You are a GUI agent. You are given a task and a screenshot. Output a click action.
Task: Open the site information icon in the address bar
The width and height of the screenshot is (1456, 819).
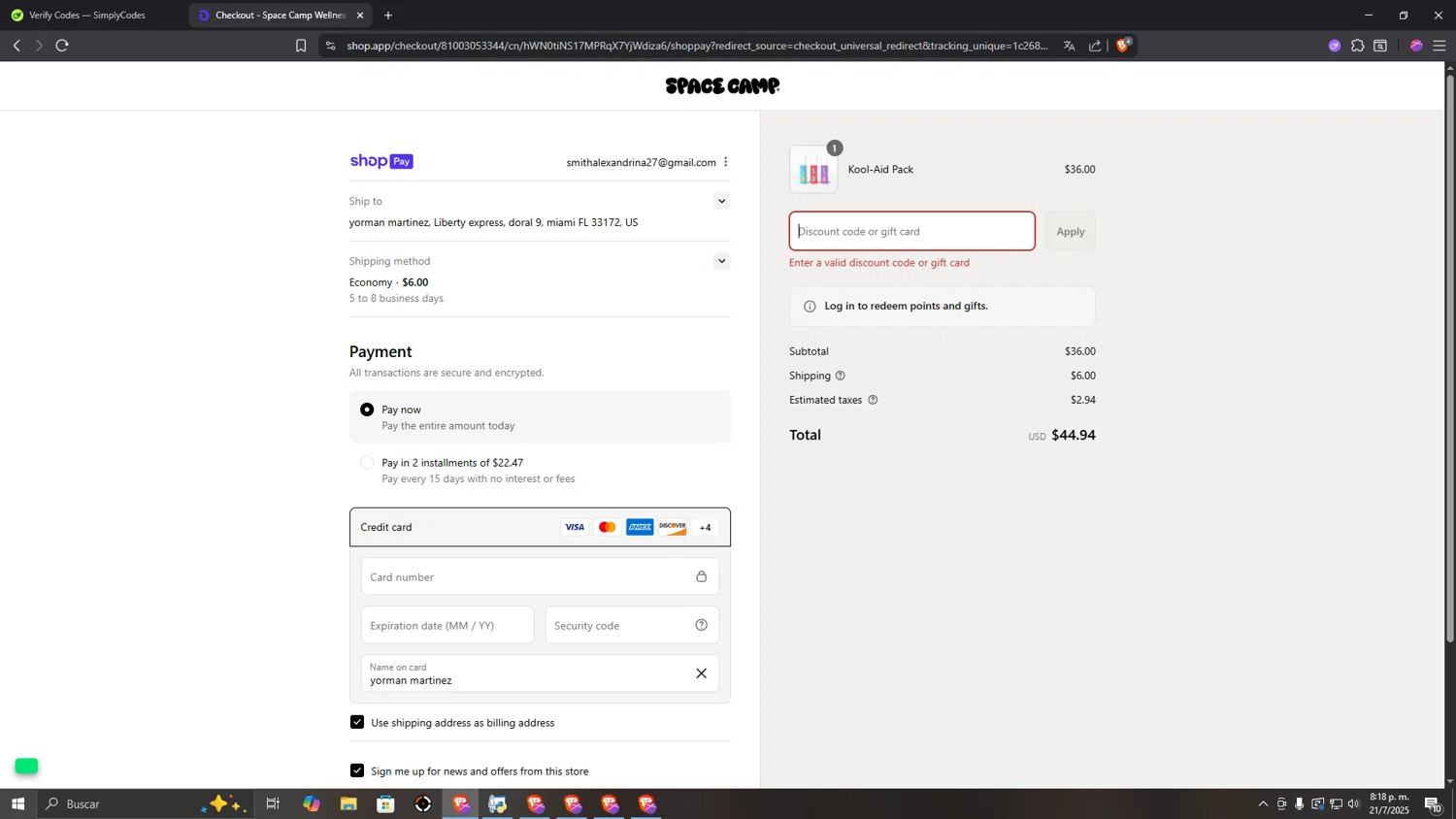pyautogui.click(x=330, y=46)
